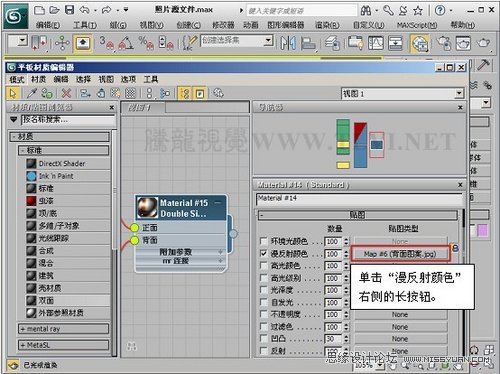Click the Open File folder icon

(54, 10)
